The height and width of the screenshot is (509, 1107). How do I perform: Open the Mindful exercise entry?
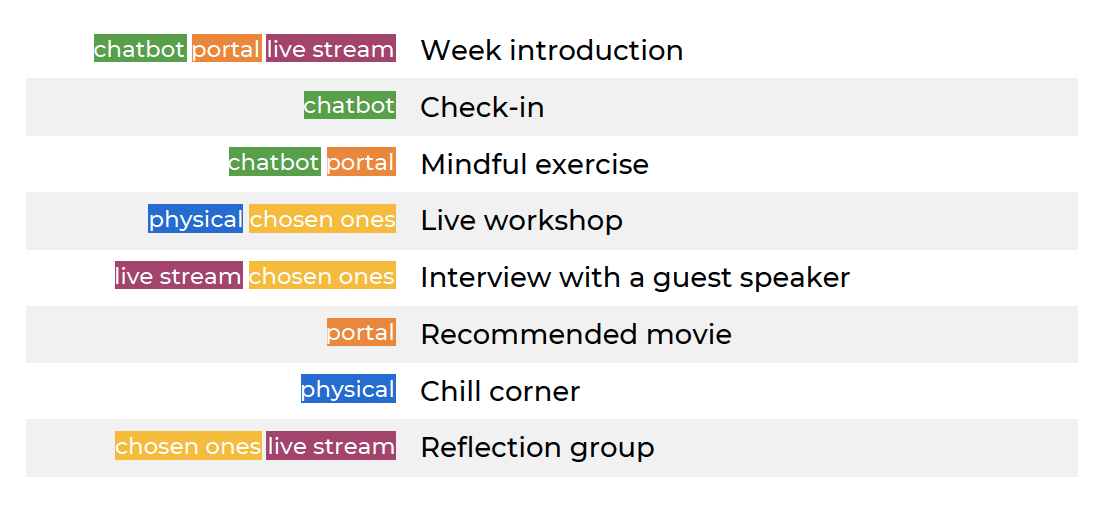click(x=534, y=164)
